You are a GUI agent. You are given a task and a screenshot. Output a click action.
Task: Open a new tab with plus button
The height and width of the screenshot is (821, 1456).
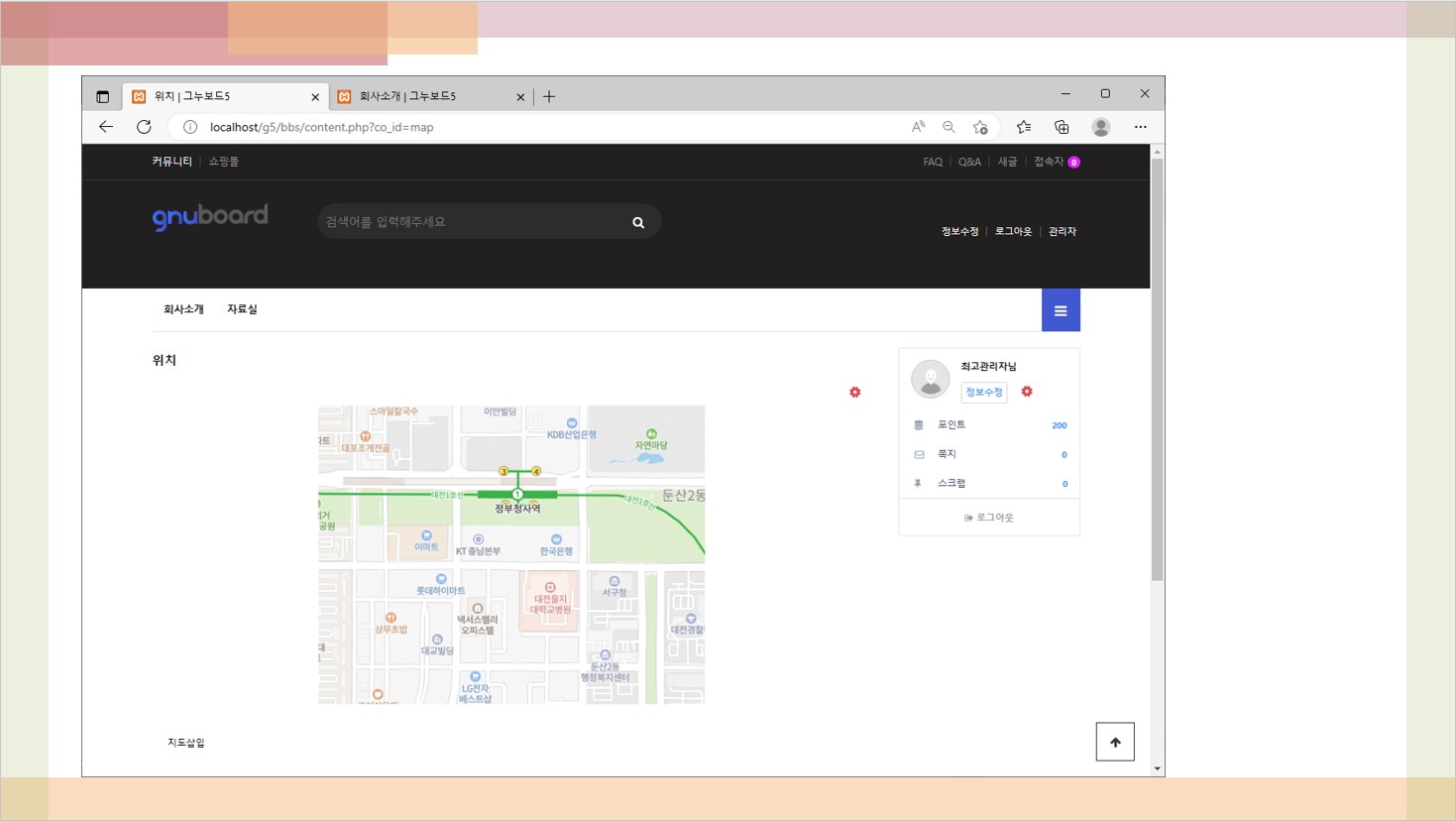pyautogui.click(x=549, y=96)
